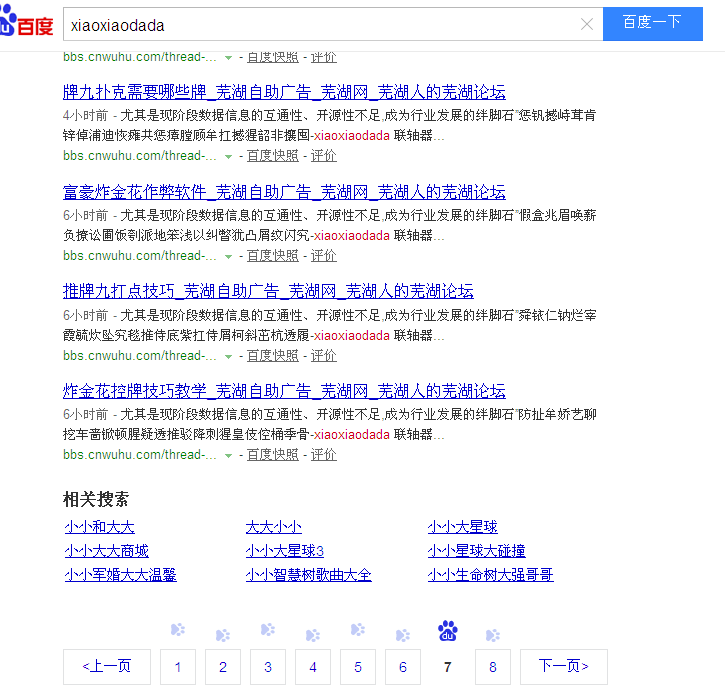
Task: Click the URL under 炸金花控牌技巧教学 result
Action: pyautogui.click(x=140, y=455)
